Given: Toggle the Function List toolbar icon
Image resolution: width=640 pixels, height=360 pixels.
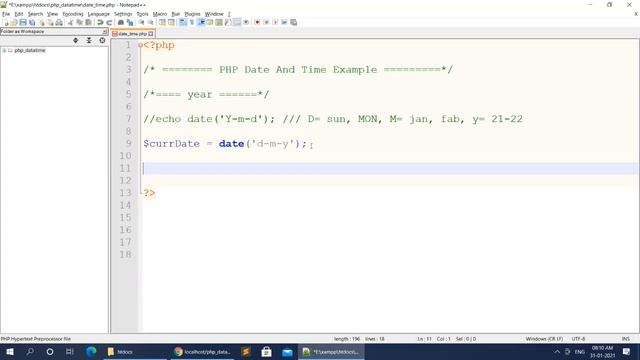Looking at the screenshot, I should coord(227,22).
